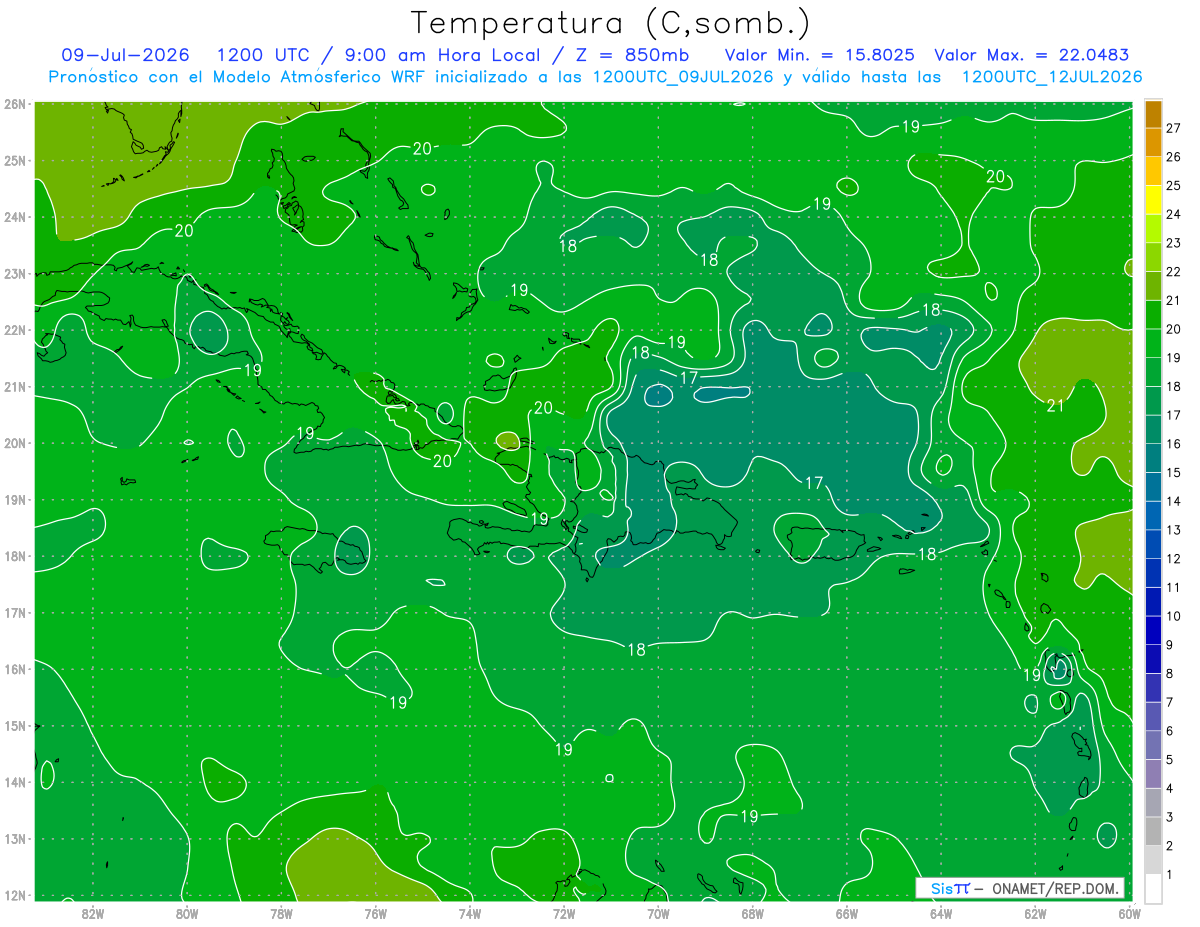The height and width of the screenshot is (927, 1200).
Task: Click the "82W" longitude axis label
Action: tap(93, 912)
